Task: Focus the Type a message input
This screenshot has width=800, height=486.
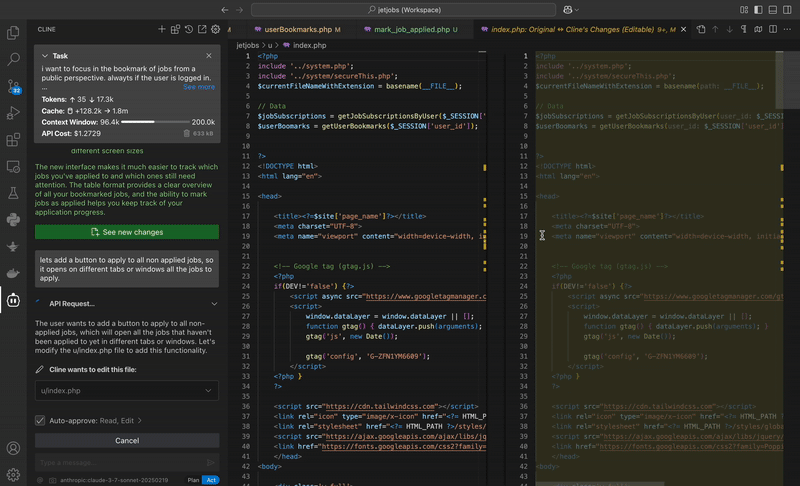Action: 121,463
